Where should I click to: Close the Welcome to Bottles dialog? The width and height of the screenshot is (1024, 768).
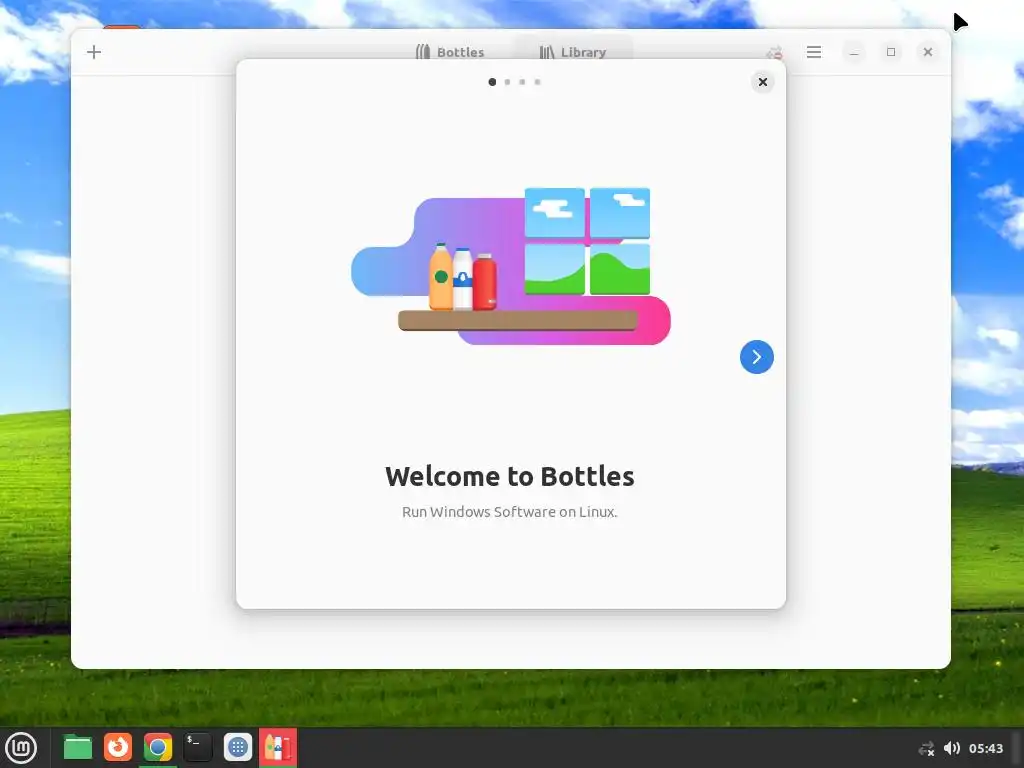762,82
